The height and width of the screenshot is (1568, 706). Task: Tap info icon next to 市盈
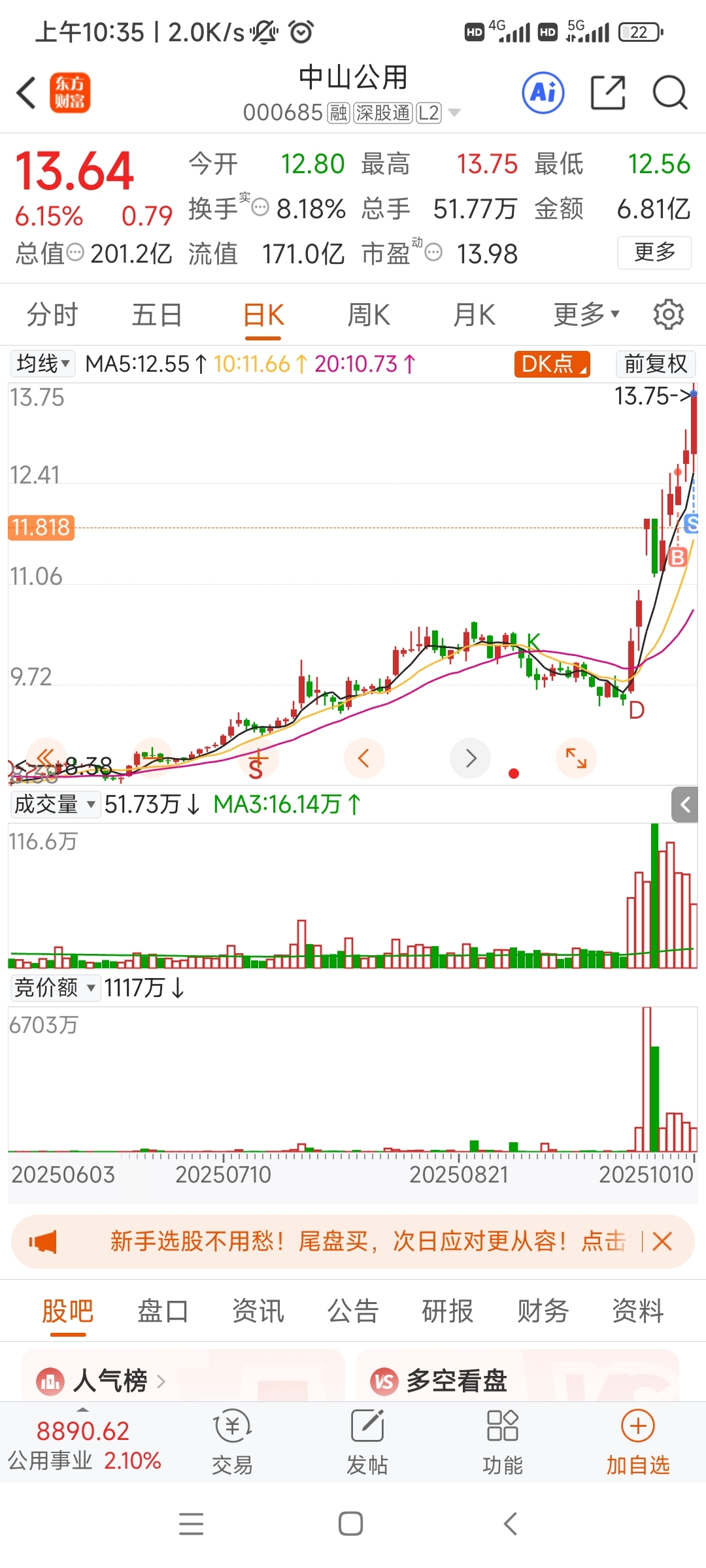pyautogui.click(x=433, y=252)
